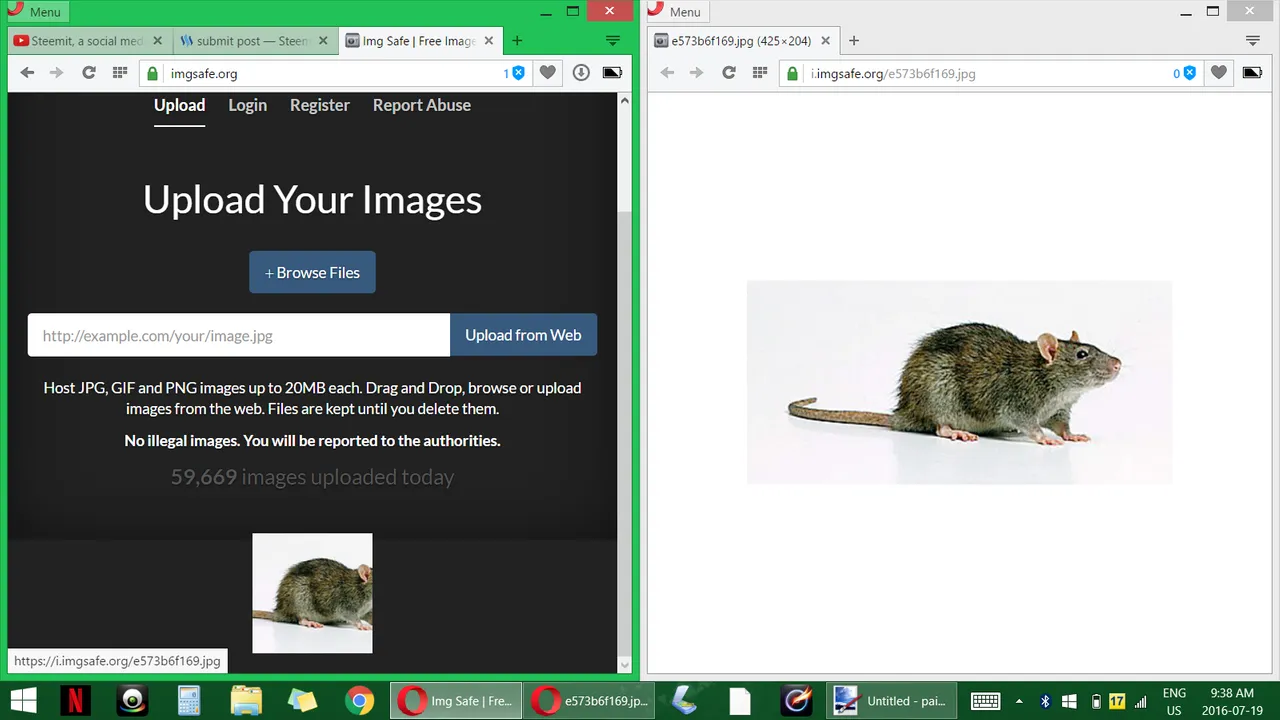This screenshot has height=720, width=1280.
Task: Reload the imgsafe.org page
Action: tap(89, 73)
